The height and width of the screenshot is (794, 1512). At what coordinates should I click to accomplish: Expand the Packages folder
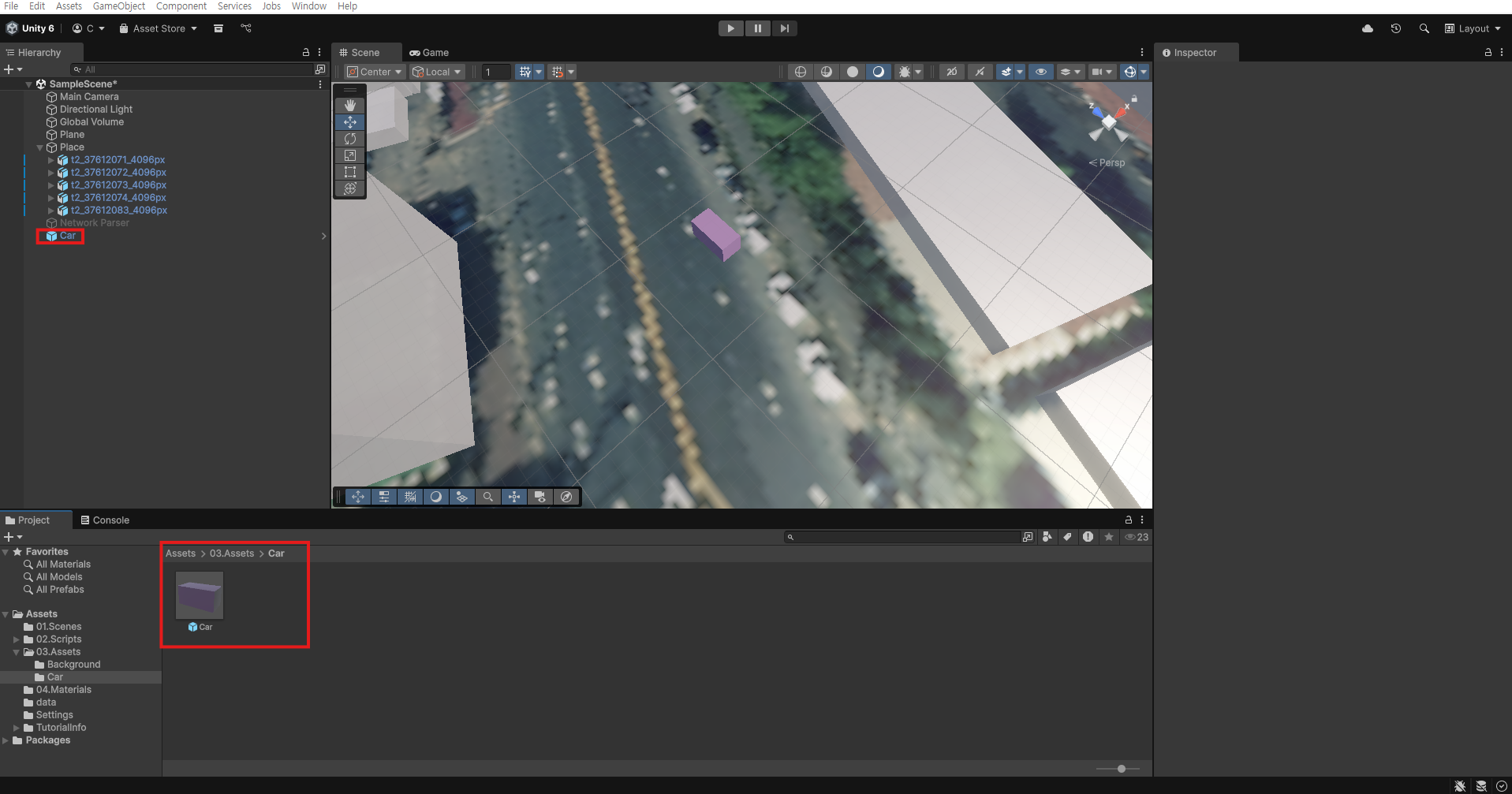(x=6, y=740)
